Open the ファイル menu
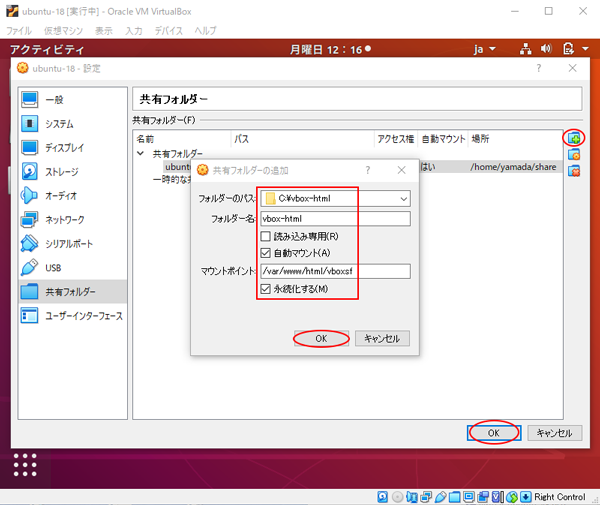600x505 pixels. click(19, 31)
